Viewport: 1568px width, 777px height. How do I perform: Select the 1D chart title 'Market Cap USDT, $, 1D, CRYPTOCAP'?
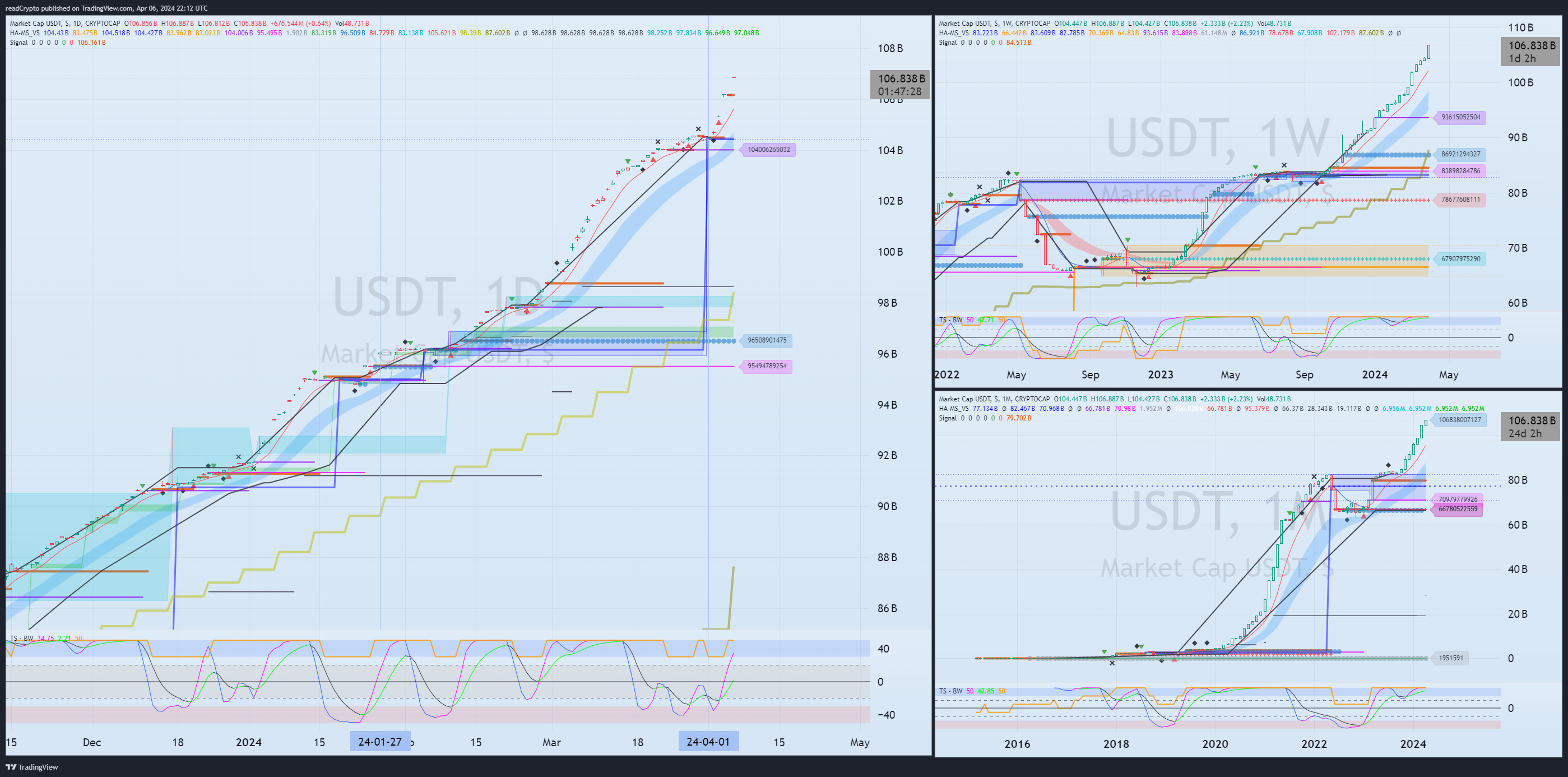[x=65, y=23]
